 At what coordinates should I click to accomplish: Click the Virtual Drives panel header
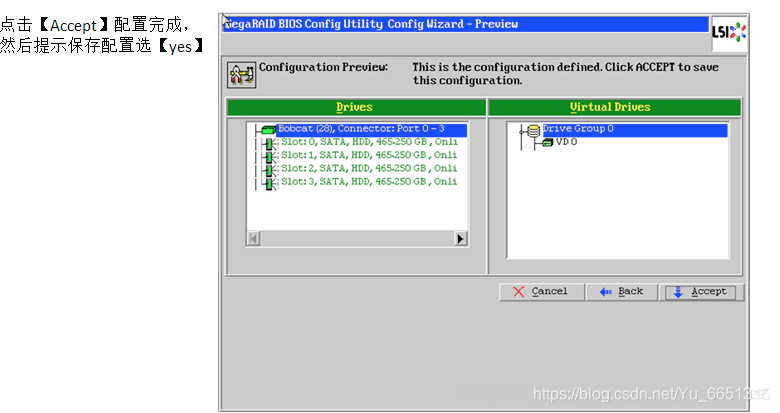(x=615, y=107)
